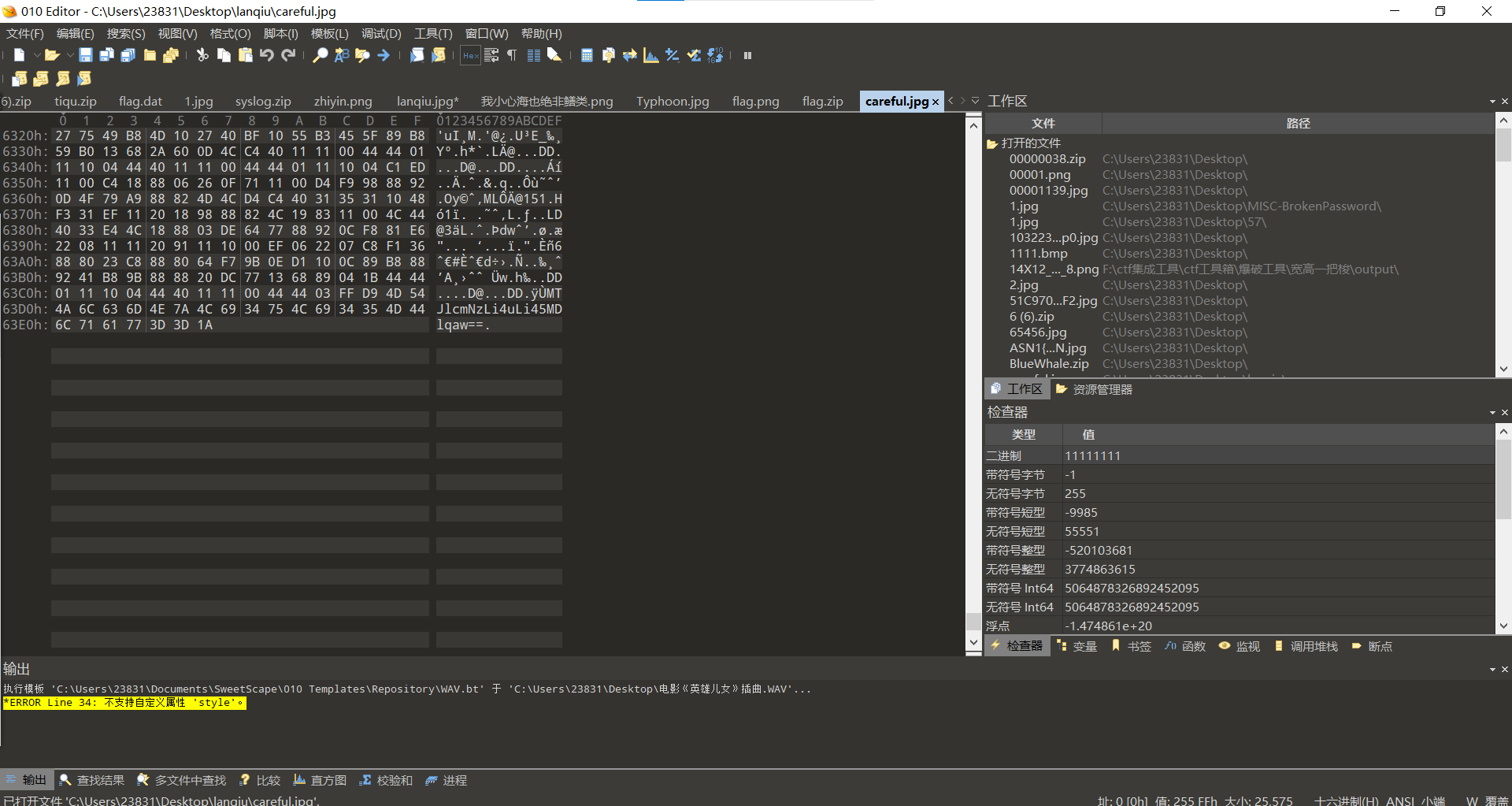Click the Run Template icon
Screen dimensions: 1512x806
point(438,55)
